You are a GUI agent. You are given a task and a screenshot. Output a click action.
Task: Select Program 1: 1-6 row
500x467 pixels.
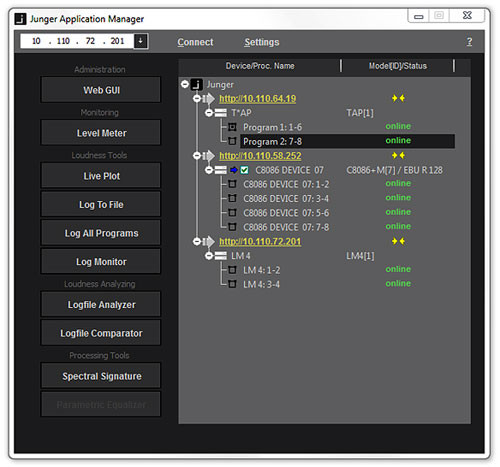(x=347, y=127)
